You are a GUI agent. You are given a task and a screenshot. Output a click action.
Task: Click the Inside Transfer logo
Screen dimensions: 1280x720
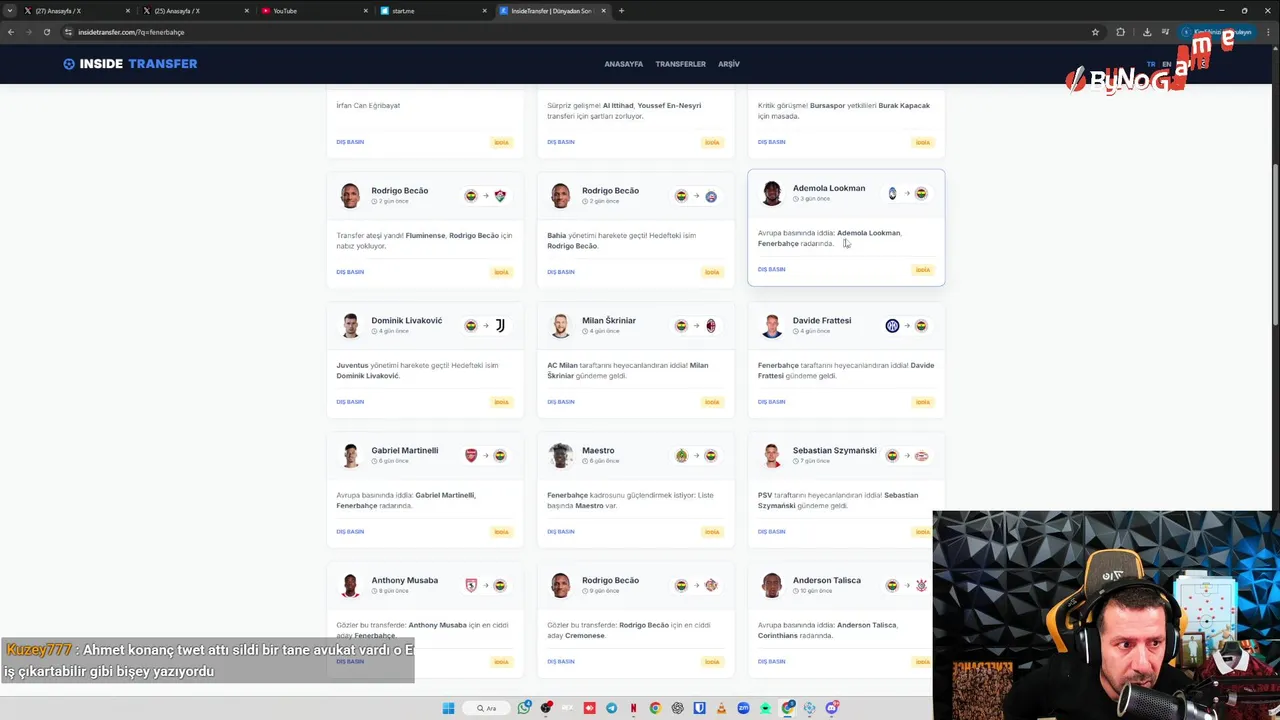[130, 63]
